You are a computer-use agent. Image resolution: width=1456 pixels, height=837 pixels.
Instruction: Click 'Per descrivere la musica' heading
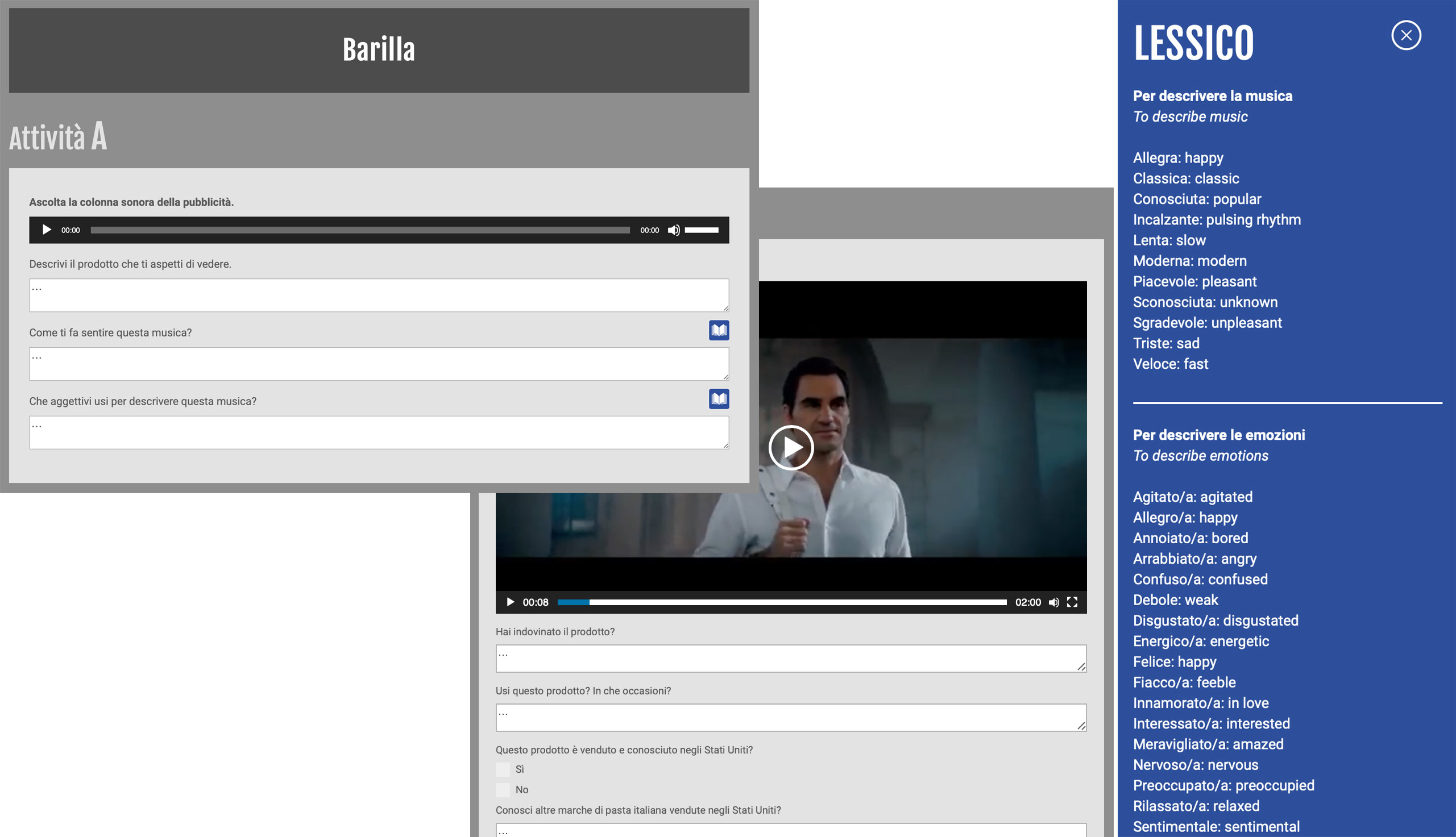(1212, 96)
